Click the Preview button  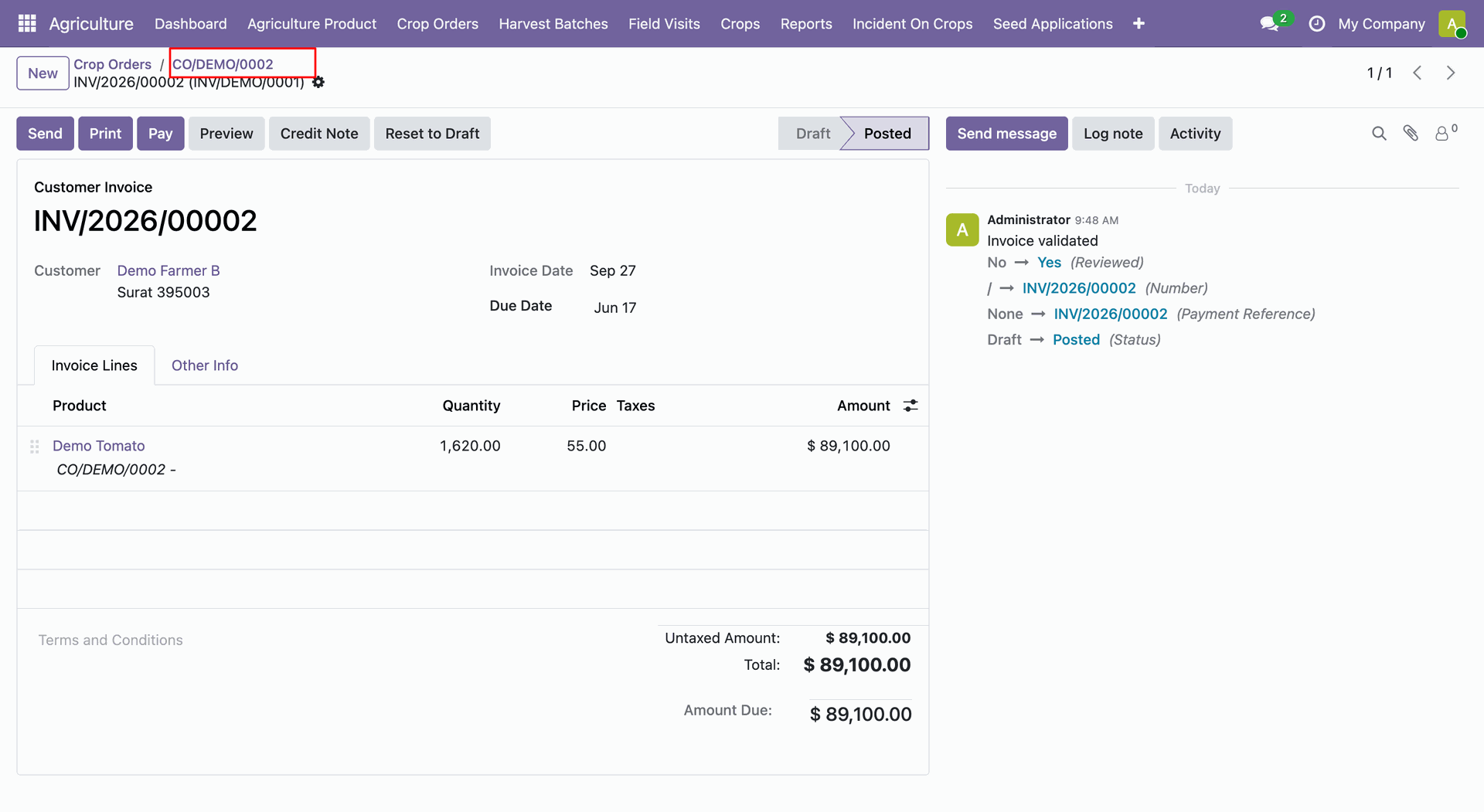(226, 134)
